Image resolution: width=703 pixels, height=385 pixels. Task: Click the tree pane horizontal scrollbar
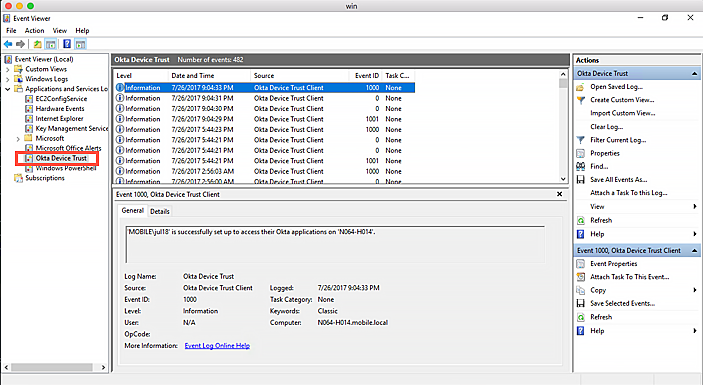click(56, 367)
